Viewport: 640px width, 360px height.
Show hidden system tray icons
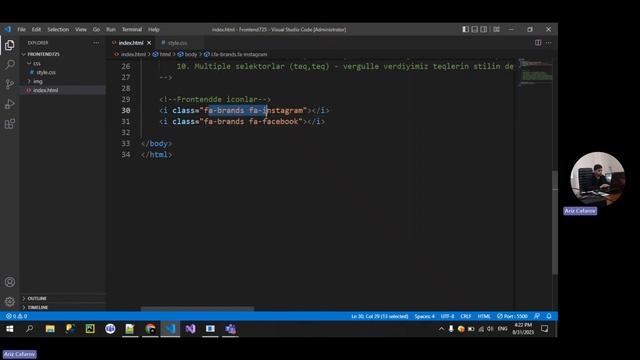pos(441,329)
